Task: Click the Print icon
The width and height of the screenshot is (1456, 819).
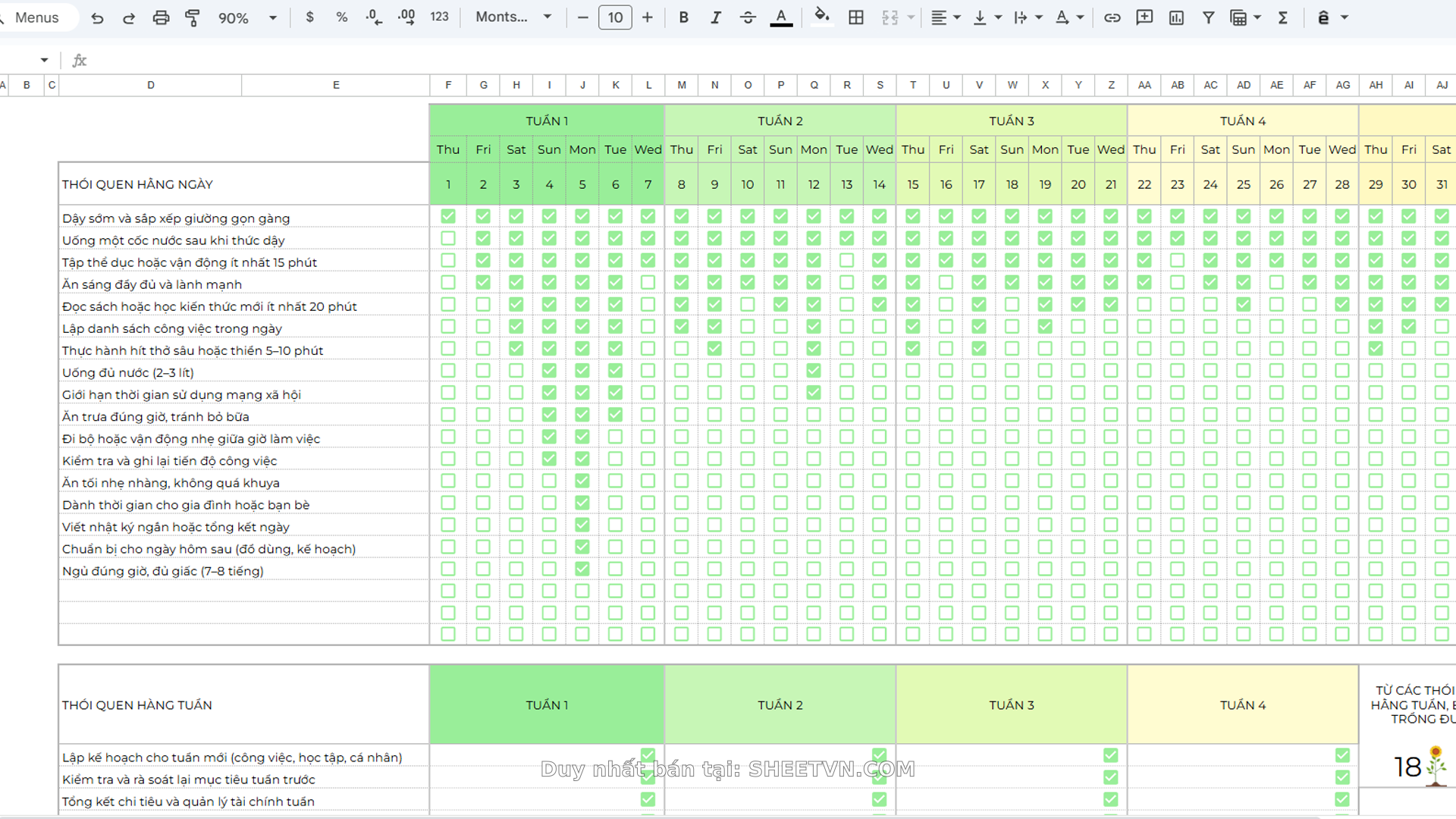Action: (x=161, y=17)
